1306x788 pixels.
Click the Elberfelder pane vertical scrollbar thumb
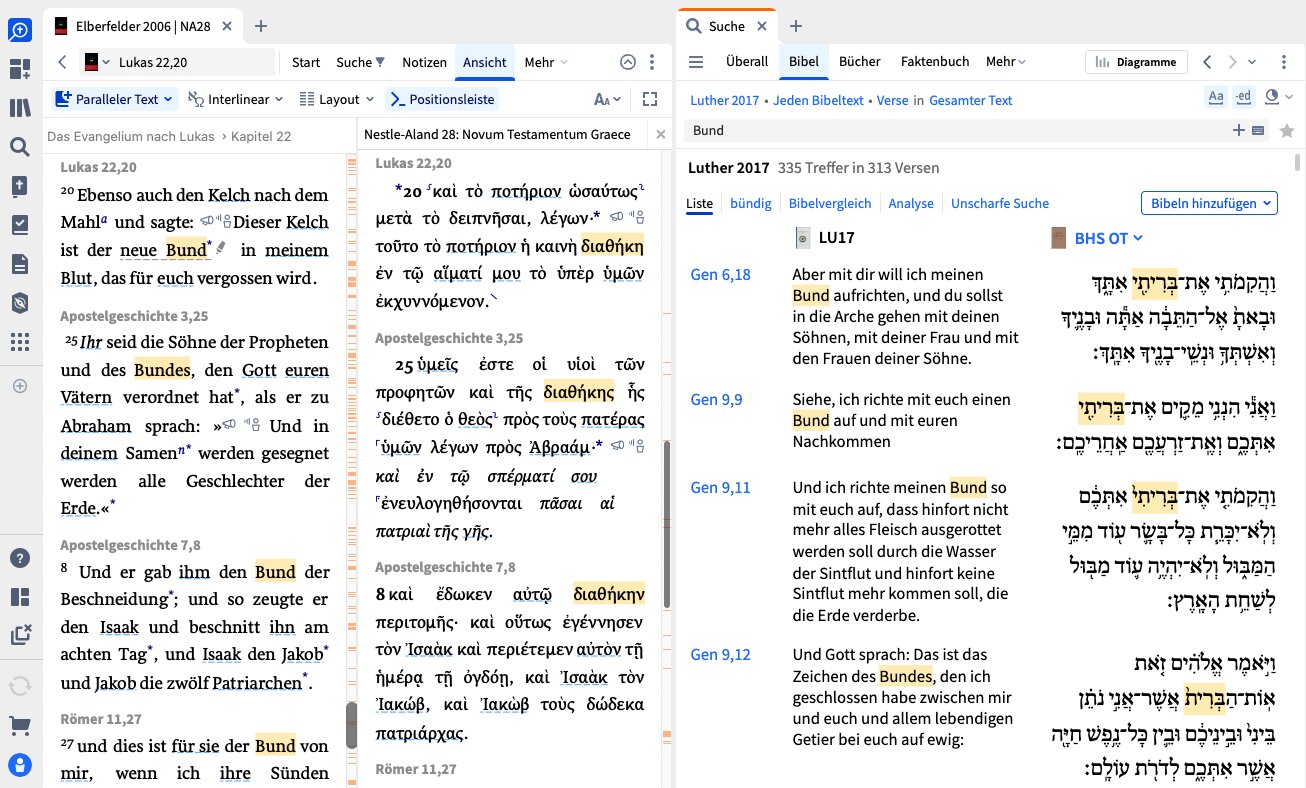351,726
